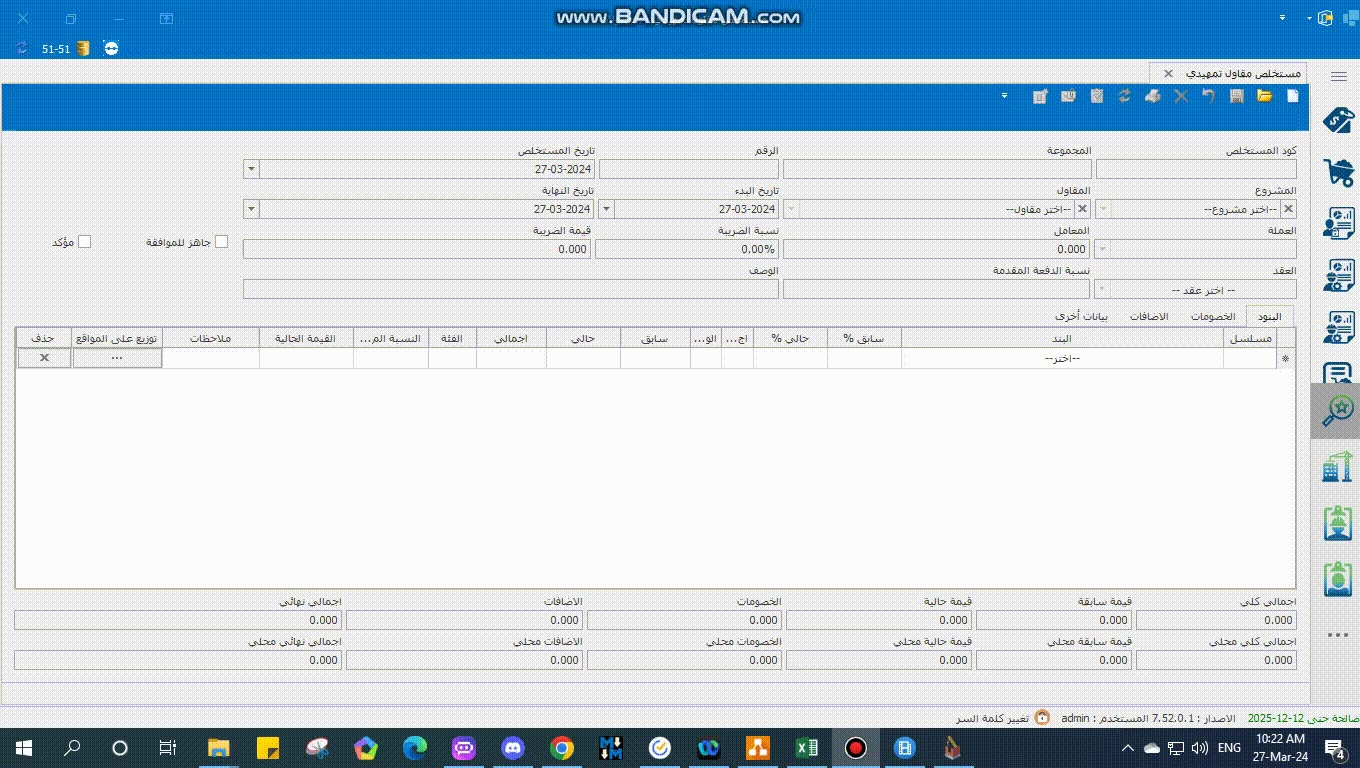Open the wheelbarrow module in sidebar
Image resolution: width=1360 pixels, height=768 pixels.
click(1337, 172)
